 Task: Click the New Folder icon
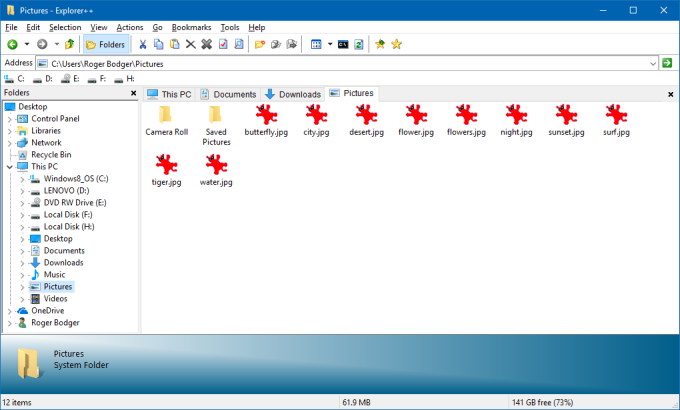coord(260,44)
